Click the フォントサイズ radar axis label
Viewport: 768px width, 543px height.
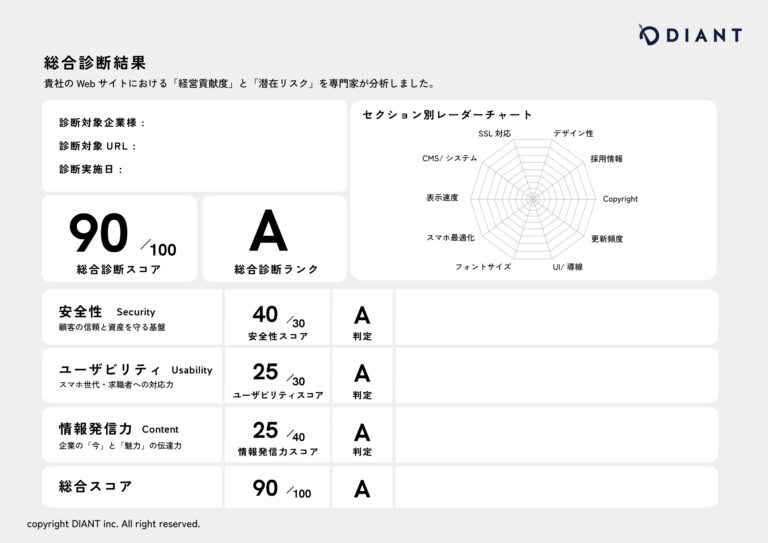(x=483, y=267)
